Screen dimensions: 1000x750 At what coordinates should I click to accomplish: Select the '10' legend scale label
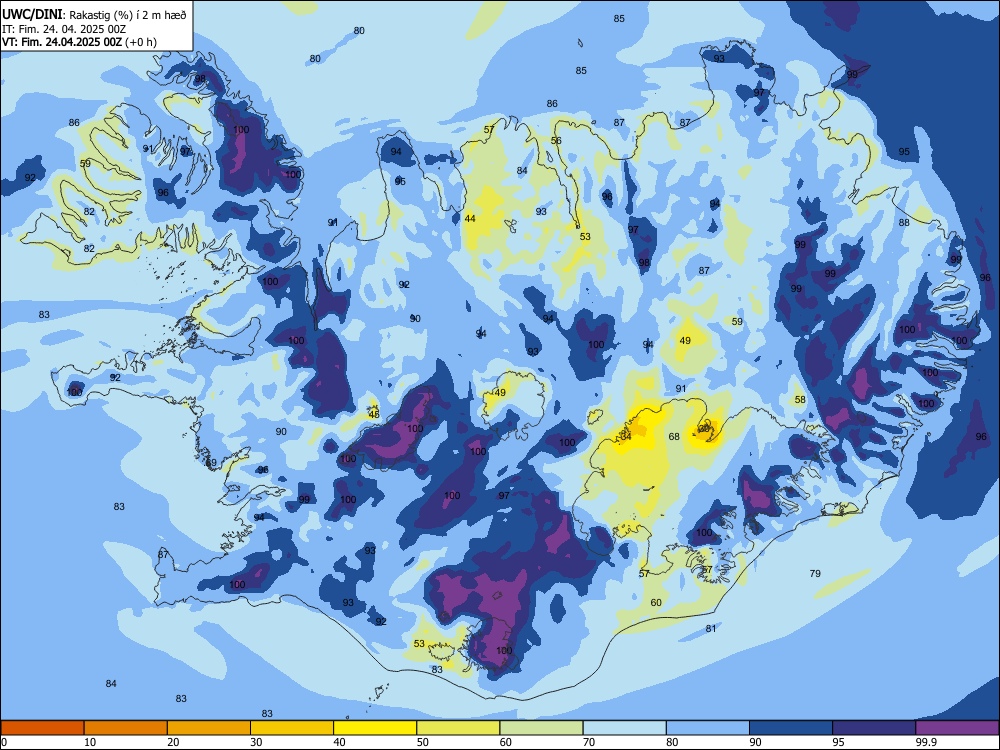(x=90, y=742)
